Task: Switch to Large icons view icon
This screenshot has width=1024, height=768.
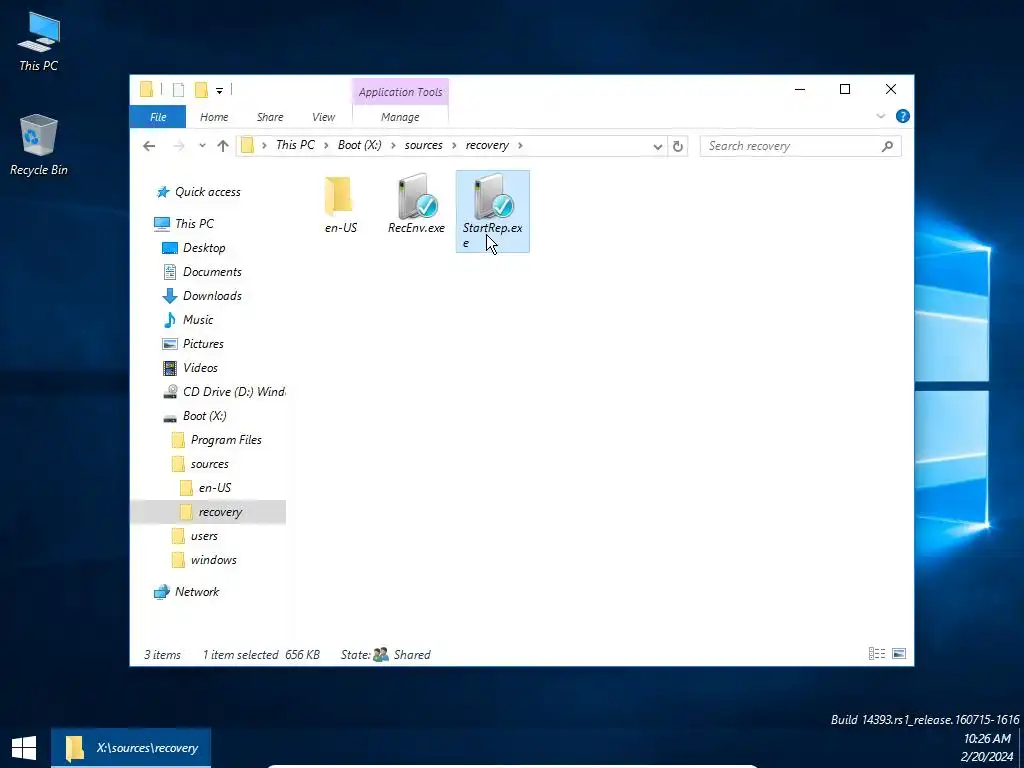Action: click(x=899, y=654)
